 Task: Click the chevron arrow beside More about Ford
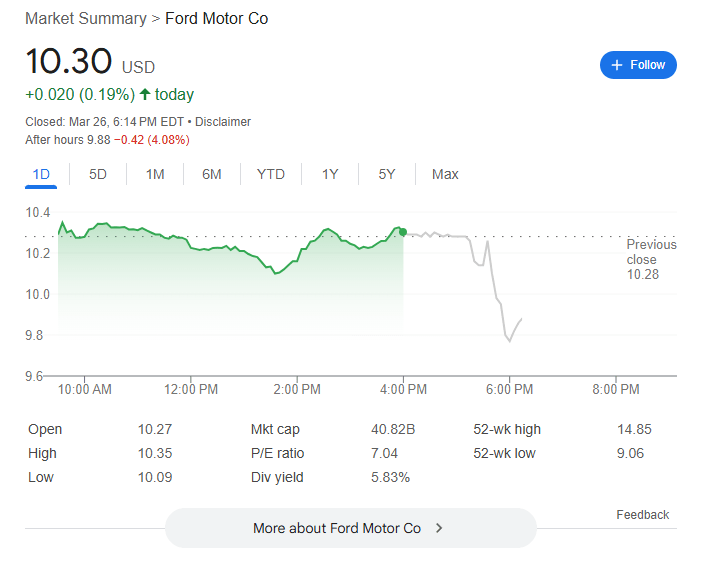(439, 528)
